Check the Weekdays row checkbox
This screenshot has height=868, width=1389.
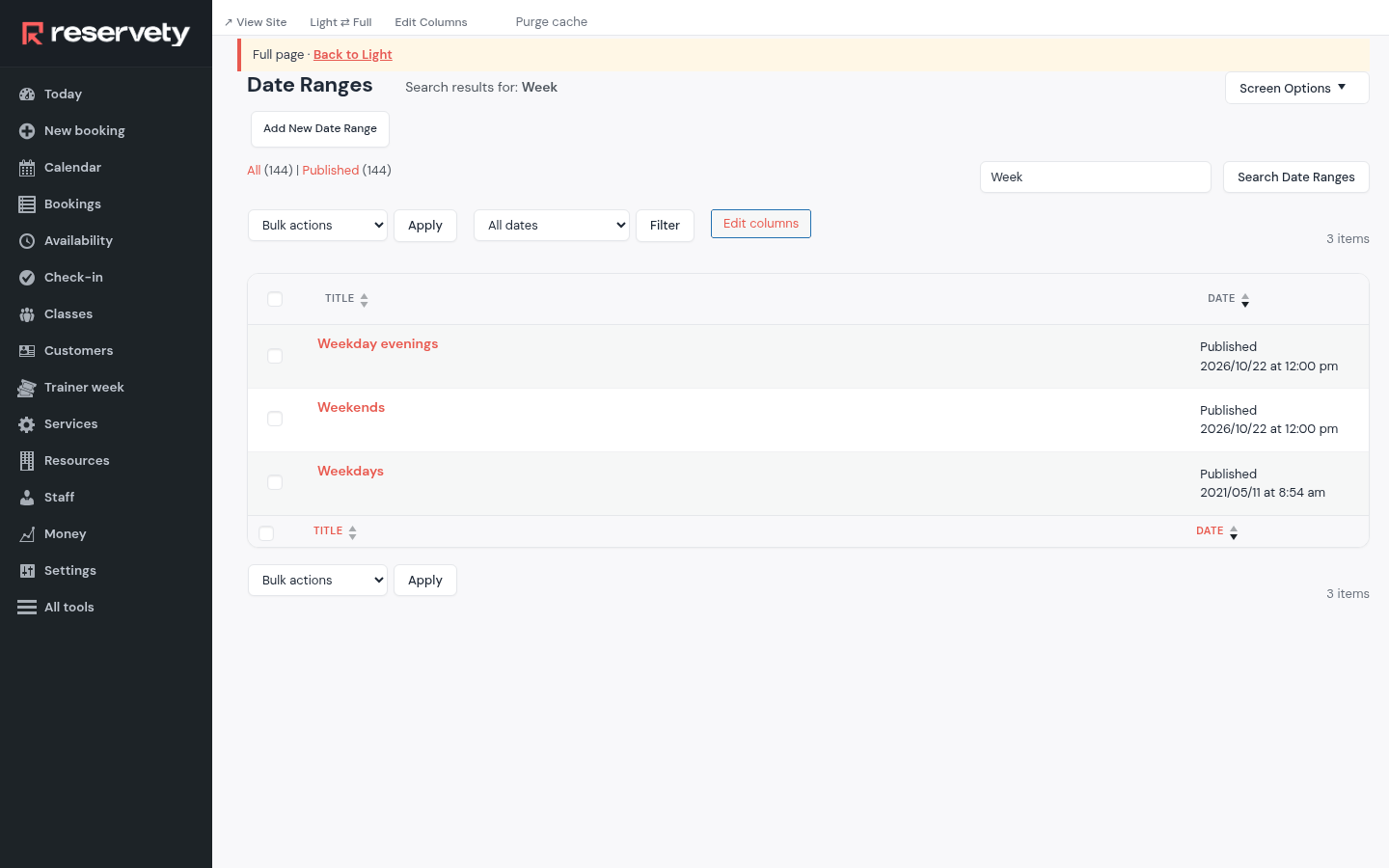[x=275, y=482]
